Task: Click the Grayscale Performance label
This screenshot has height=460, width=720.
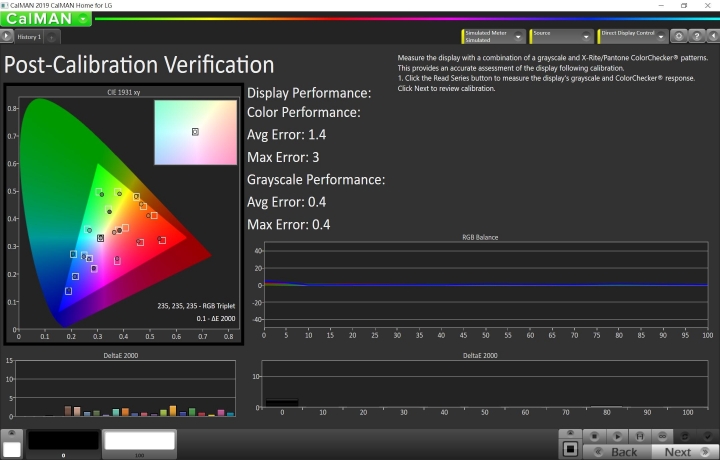Action: point(316,180)
